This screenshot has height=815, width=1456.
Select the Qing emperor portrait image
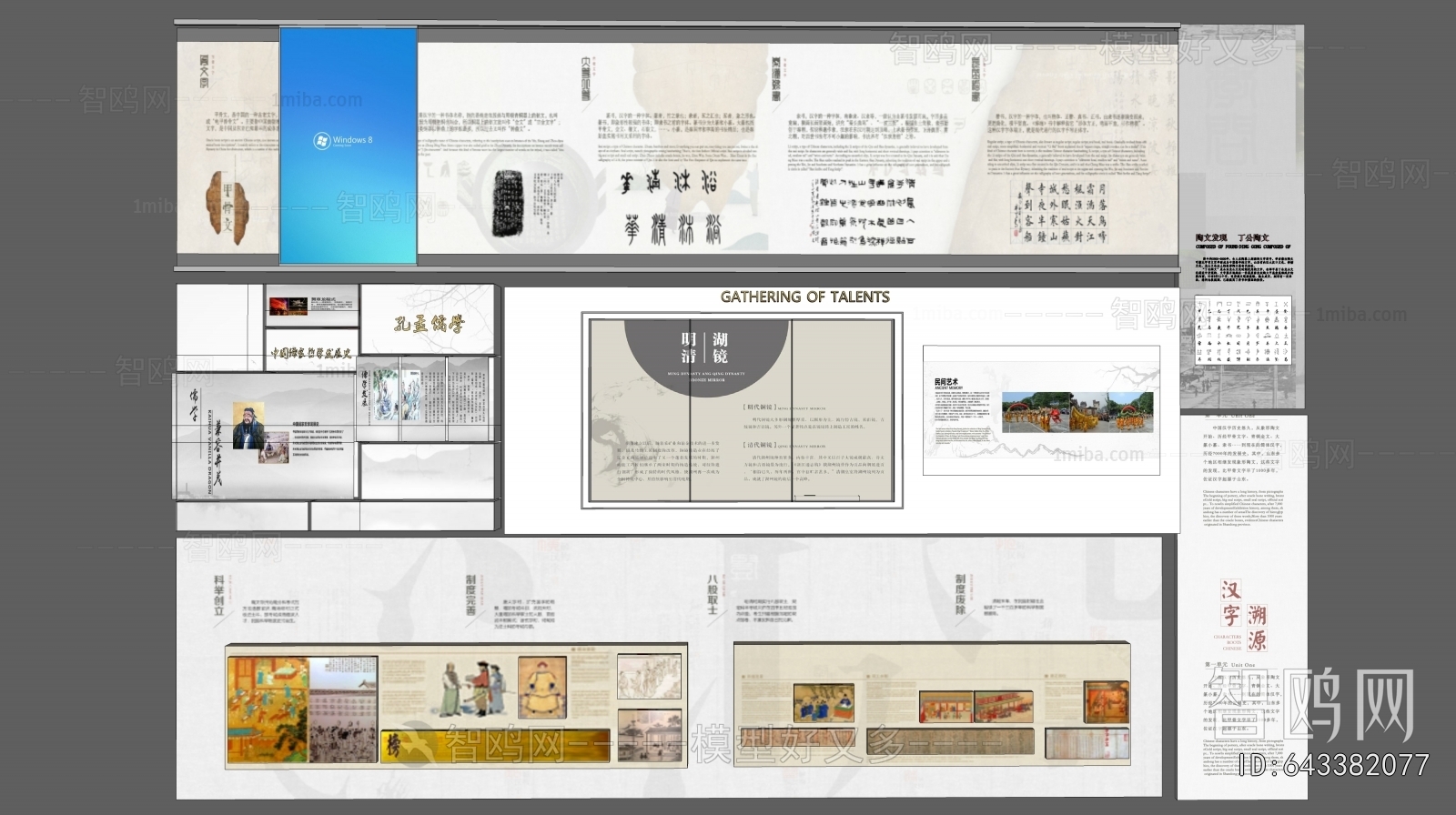click(542, 687)
